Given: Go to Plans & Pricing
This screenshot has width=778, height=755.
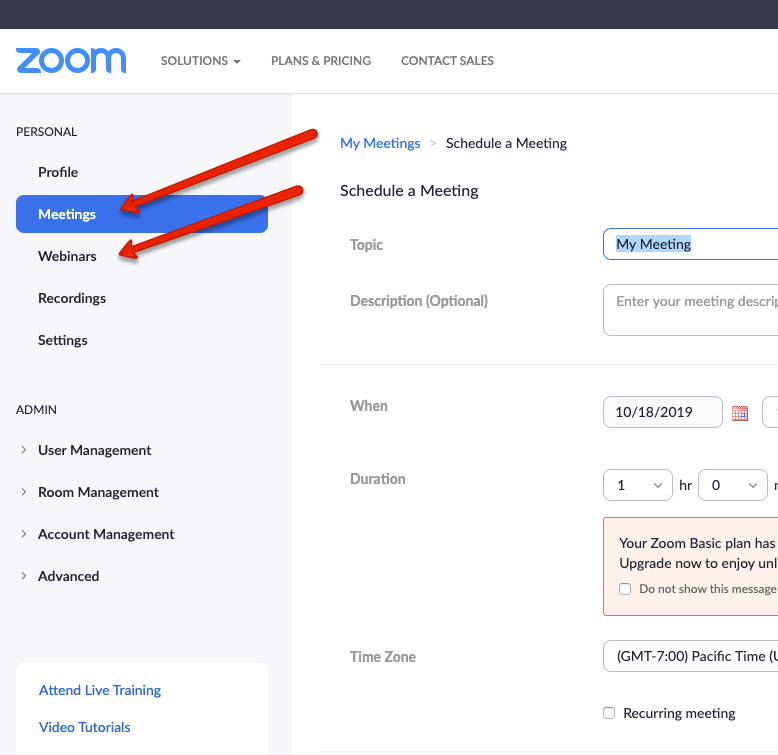Looking at the screenshot, I should pos(321,61).
